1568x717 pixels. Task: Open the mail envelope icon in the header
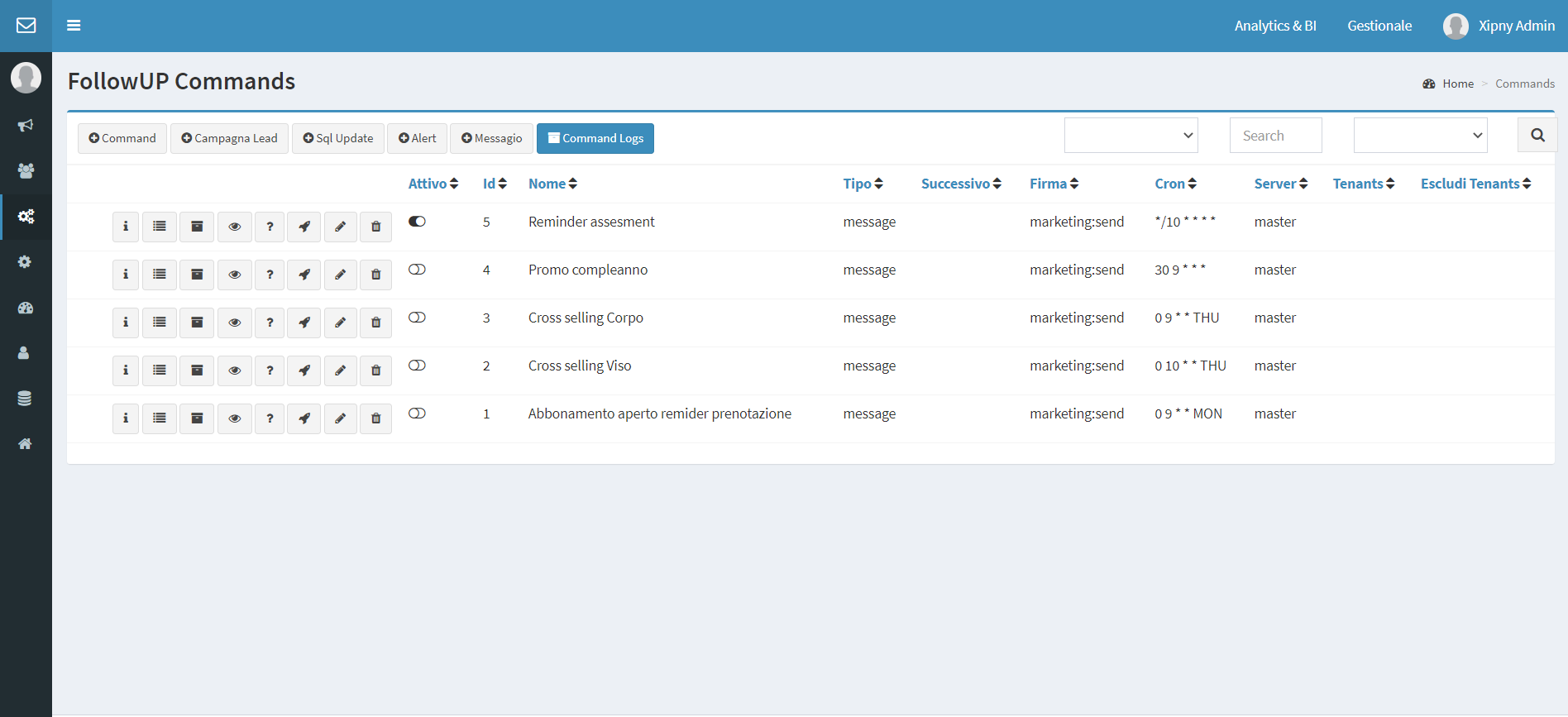coord(26,26)
